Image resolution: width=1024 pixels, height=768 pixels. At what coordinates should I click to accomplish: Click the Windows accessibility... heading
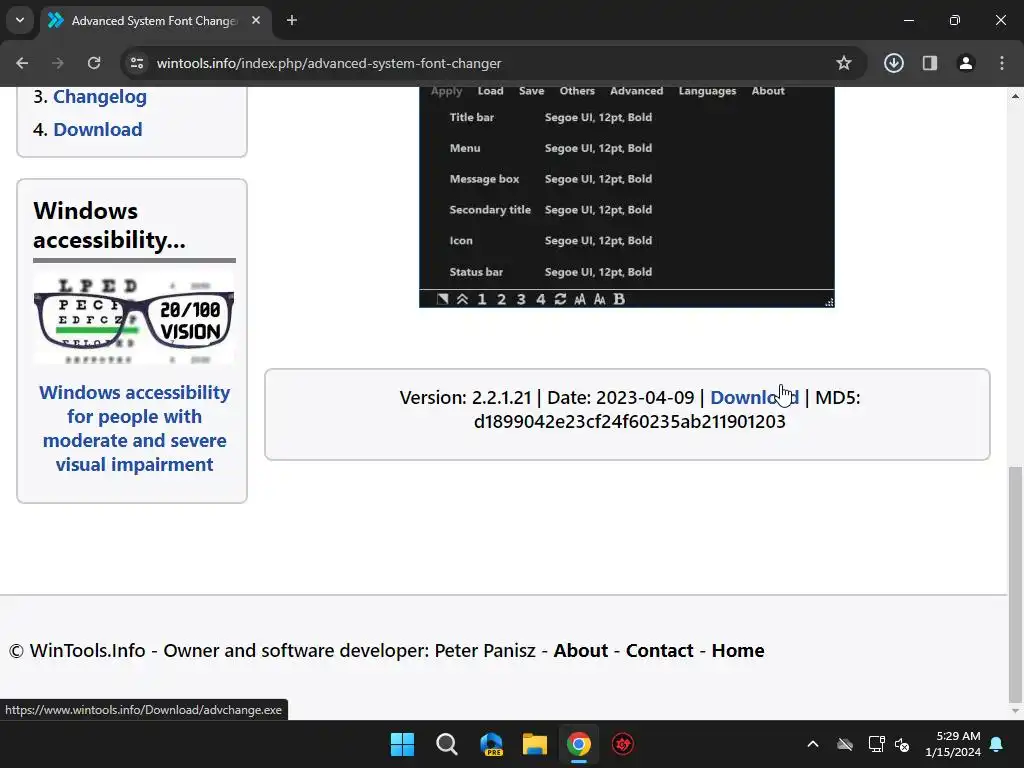[x=110, y=225]
